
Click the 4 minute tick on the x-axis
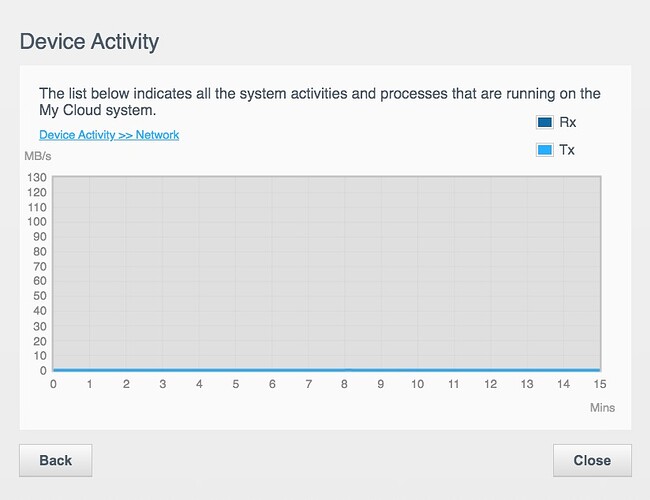pos(199,384)
